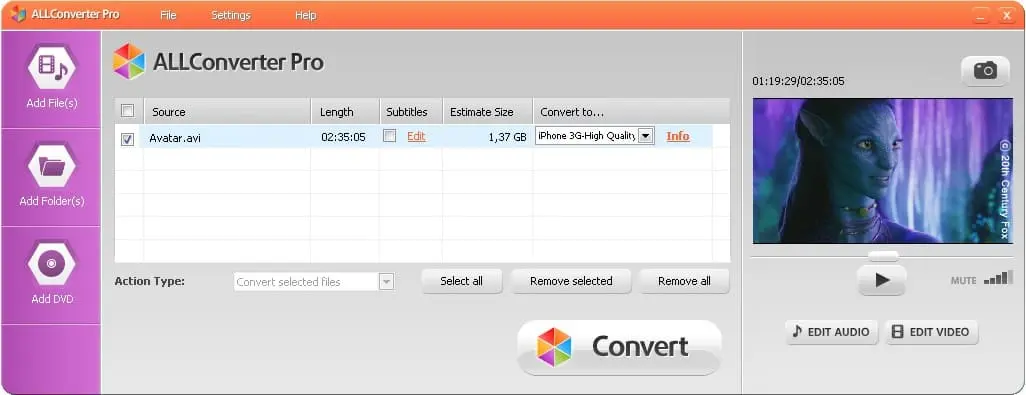Click the Length column header
Image resolution: width=1026 pixels, height=395 pixels.
point(345,112)
